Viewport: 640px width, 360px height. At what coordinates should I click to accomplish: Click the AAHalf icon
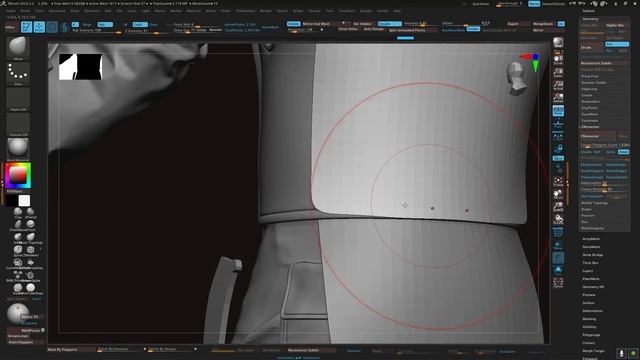tap(558, 98)
